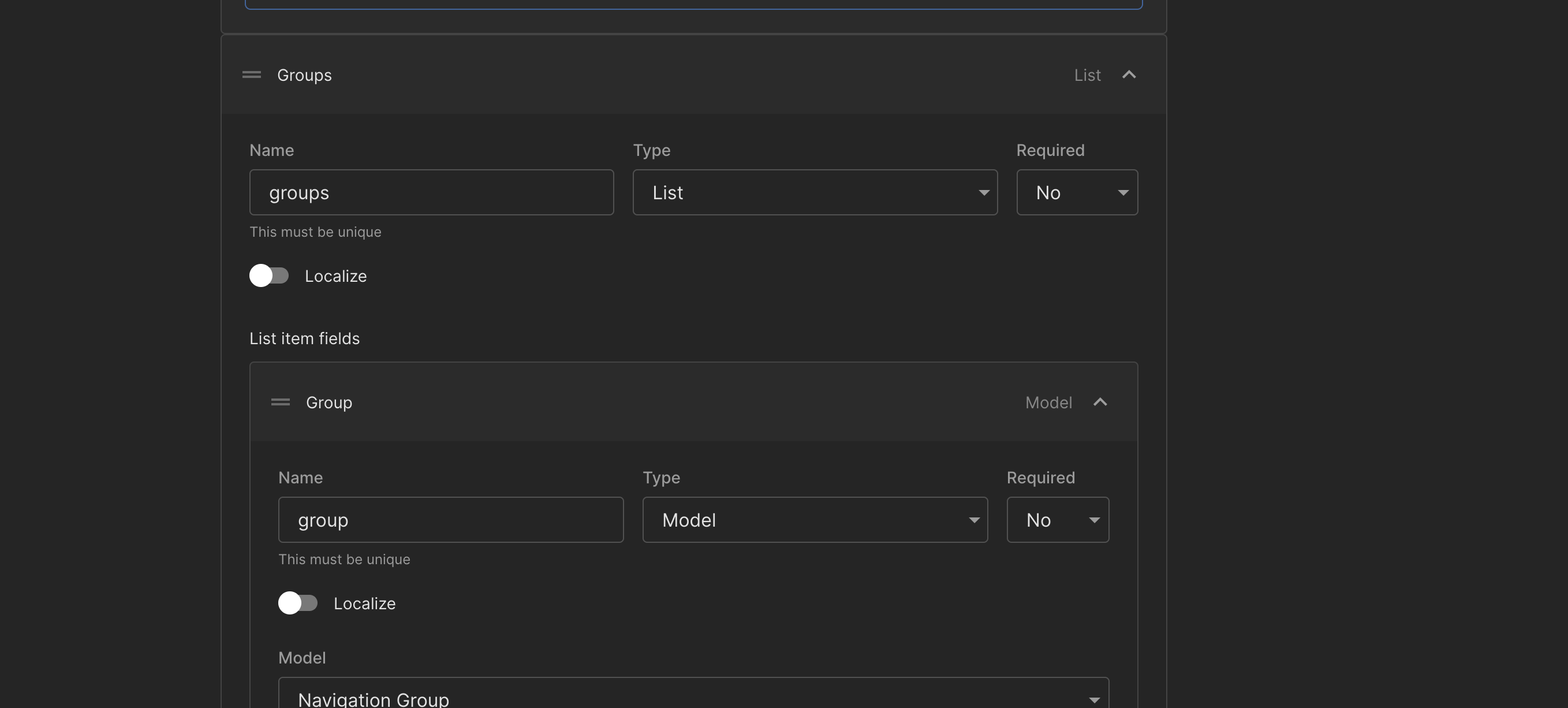Toggle Localize for the group field

[x=298, y=603]
